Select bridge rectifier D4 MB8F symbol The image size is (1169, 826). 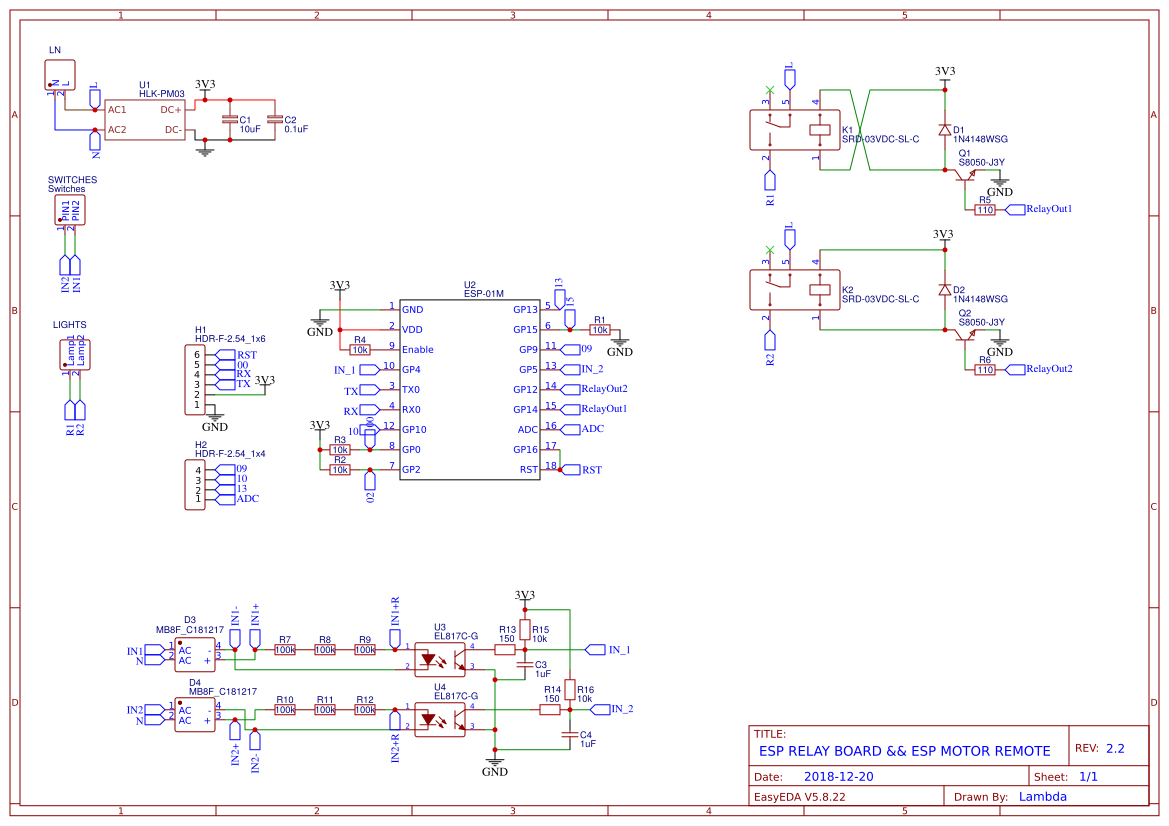click(196, 712)
